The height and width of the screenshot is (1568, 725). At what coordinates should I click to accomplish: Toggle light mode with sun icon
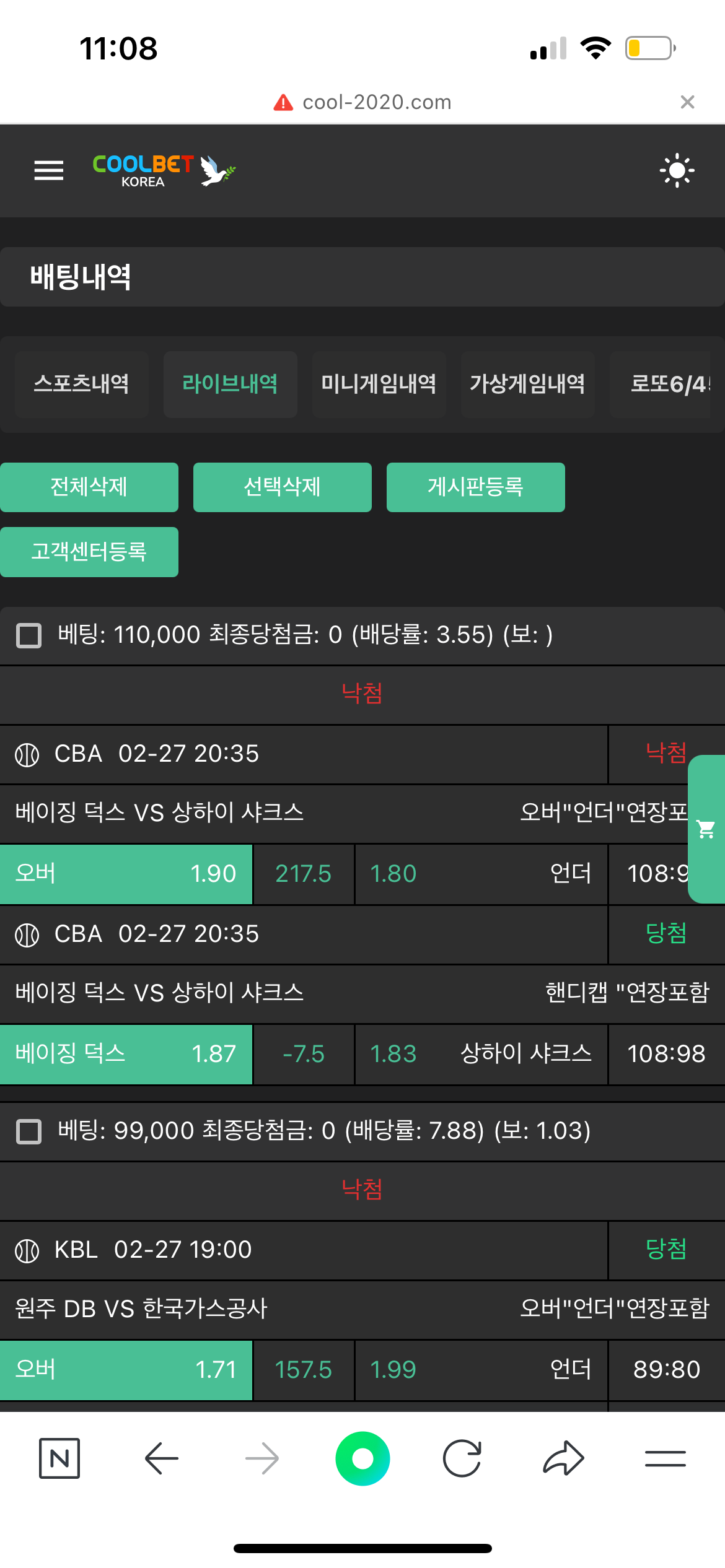tap(677, 170)
